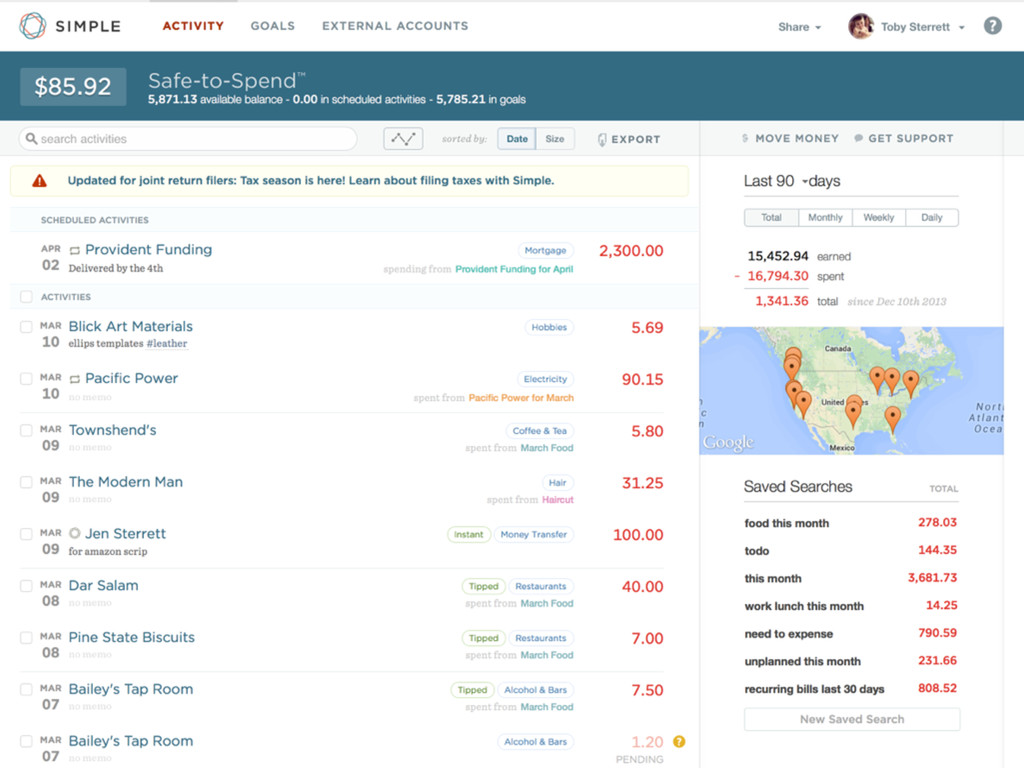The image size is (1024, 768).
Task: Check the Blick Art Materials transaction checkbox
Action: coord(26,327)
